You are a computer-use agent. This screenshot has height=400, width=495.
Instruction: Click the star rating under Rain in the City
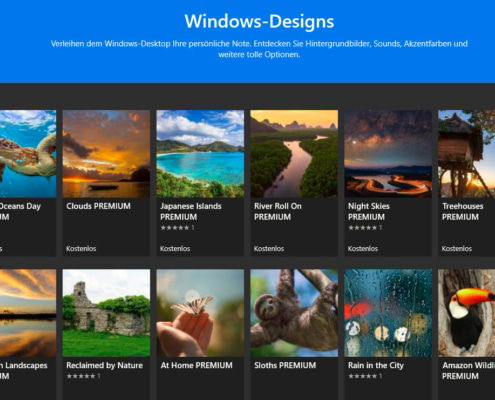tap(365, 376)
